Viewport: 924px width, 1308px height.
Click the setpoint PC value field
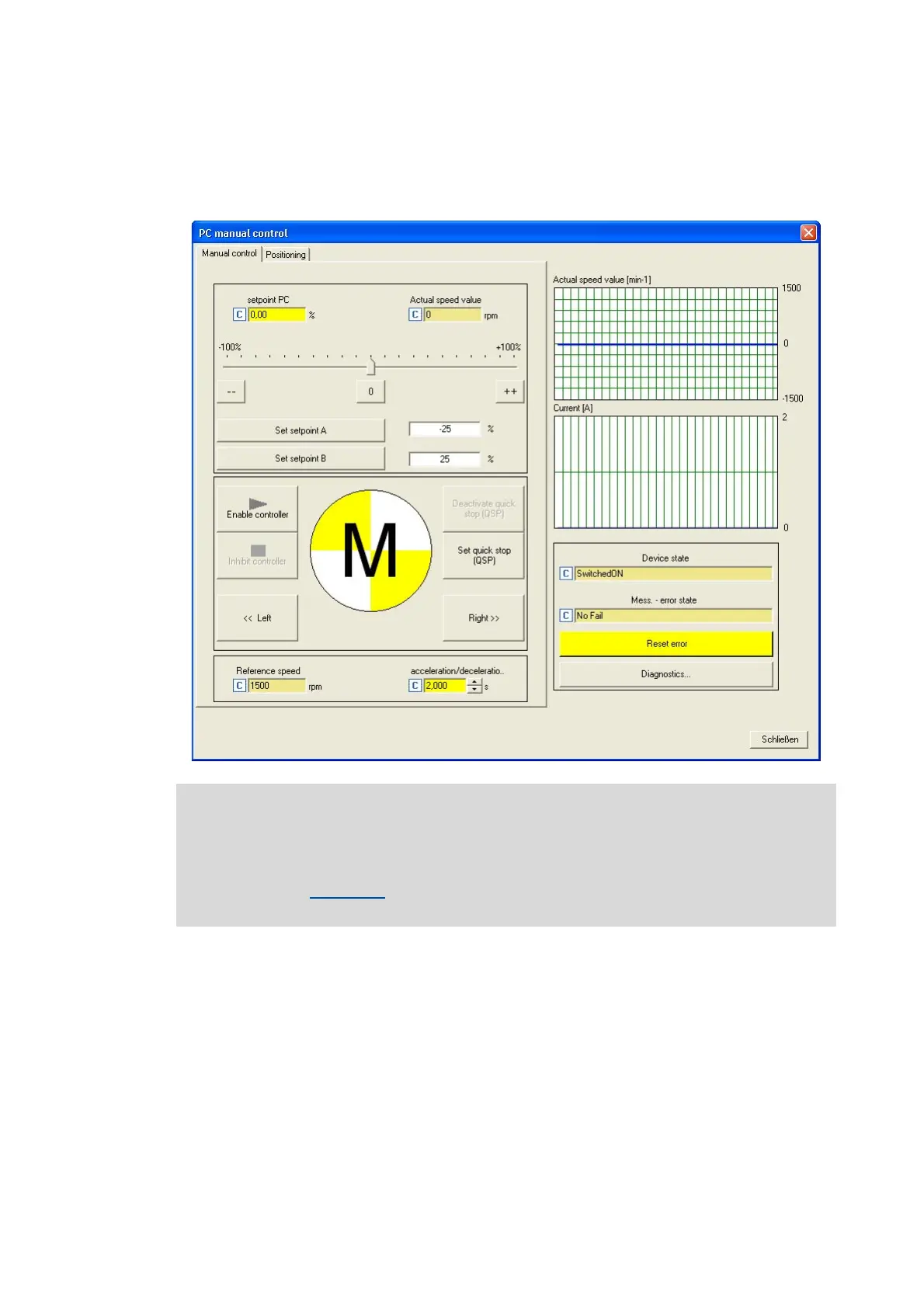point(276,315)
